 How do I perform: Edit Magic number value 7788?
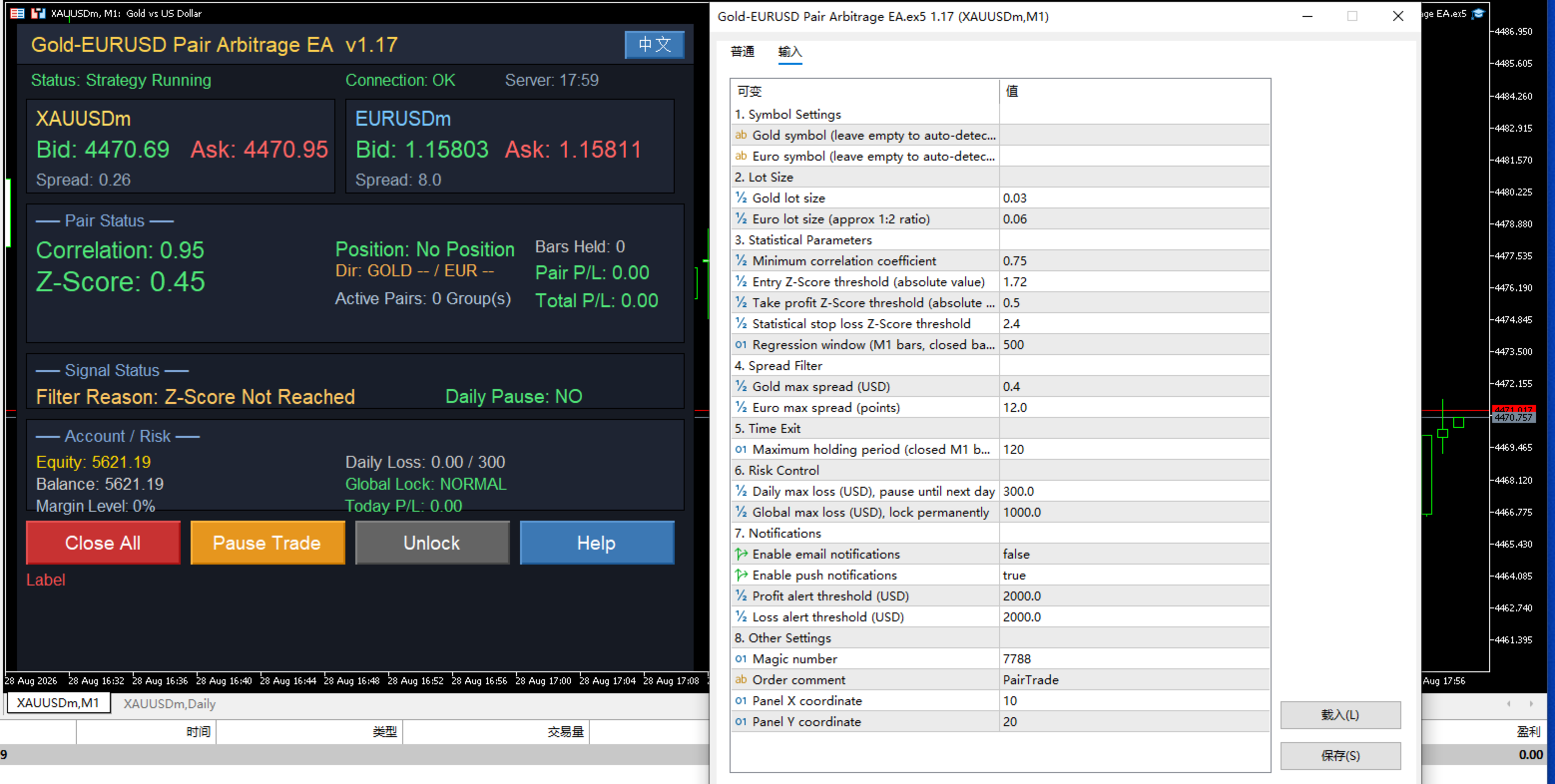coord(1135,658)
